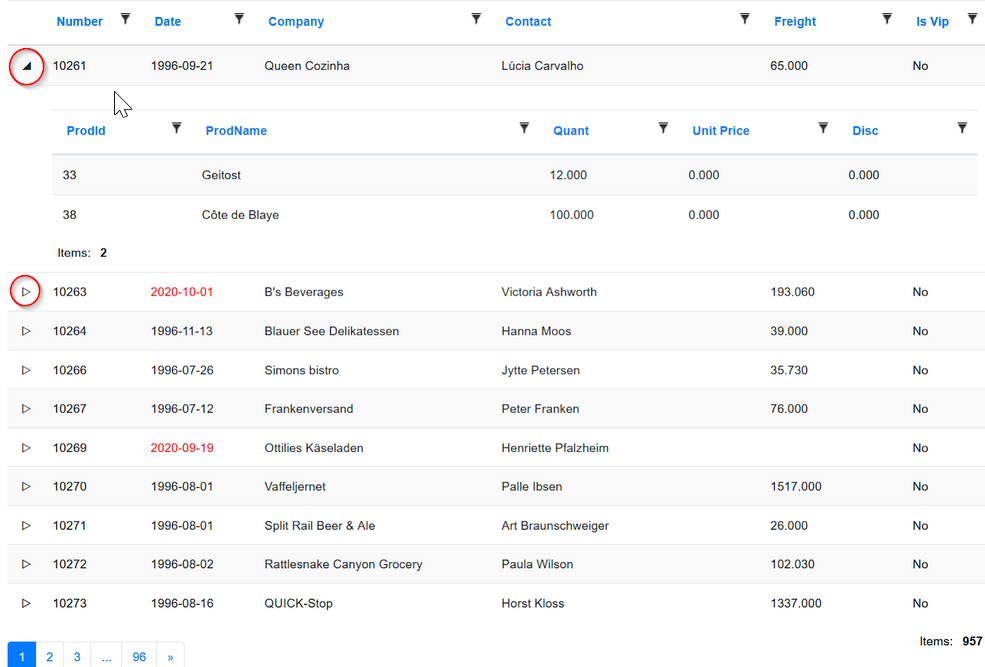
Task: Sort by Contact column header
Action: click(x=528, y=21)
